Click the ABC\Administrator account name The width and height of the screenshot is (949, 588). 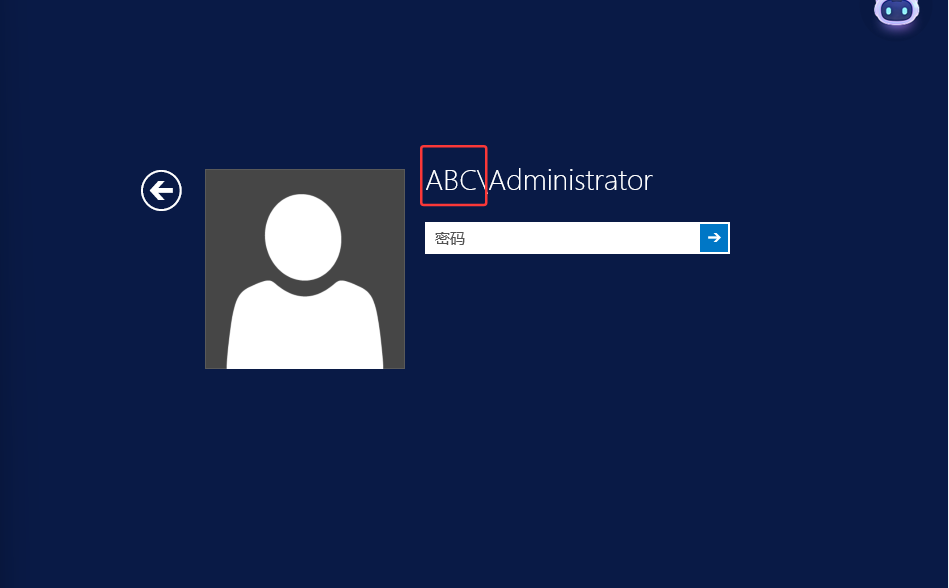point(539,180)
